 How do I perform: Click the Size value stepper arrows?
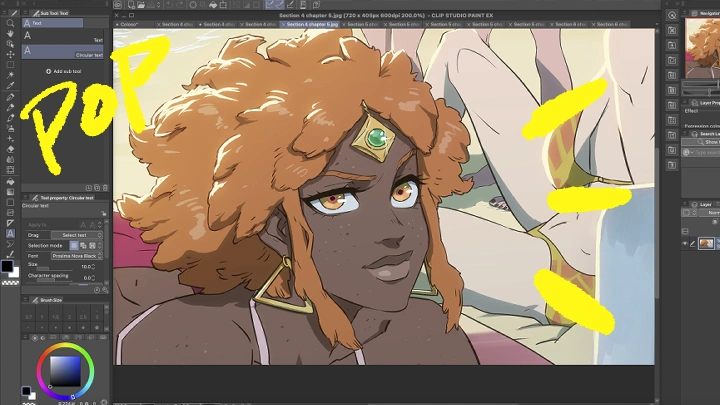click(x=94, y=266)
